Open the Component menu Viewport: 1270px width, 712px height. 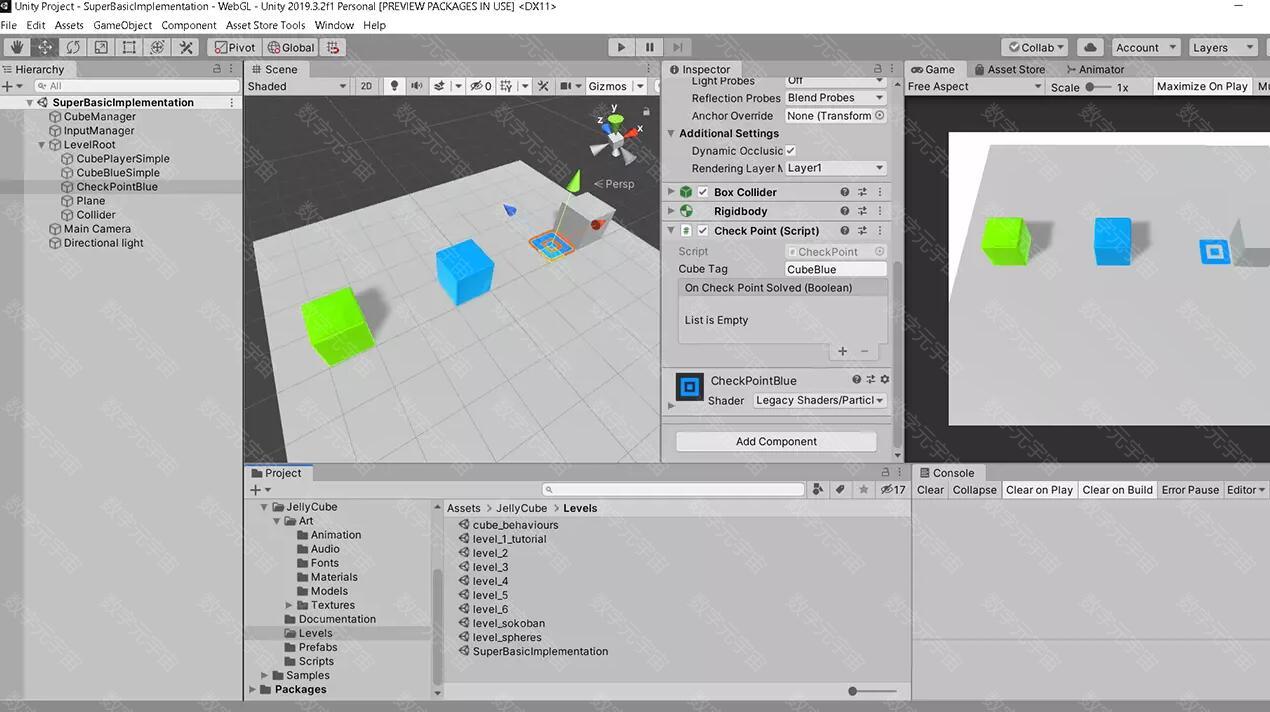point(188,25)
